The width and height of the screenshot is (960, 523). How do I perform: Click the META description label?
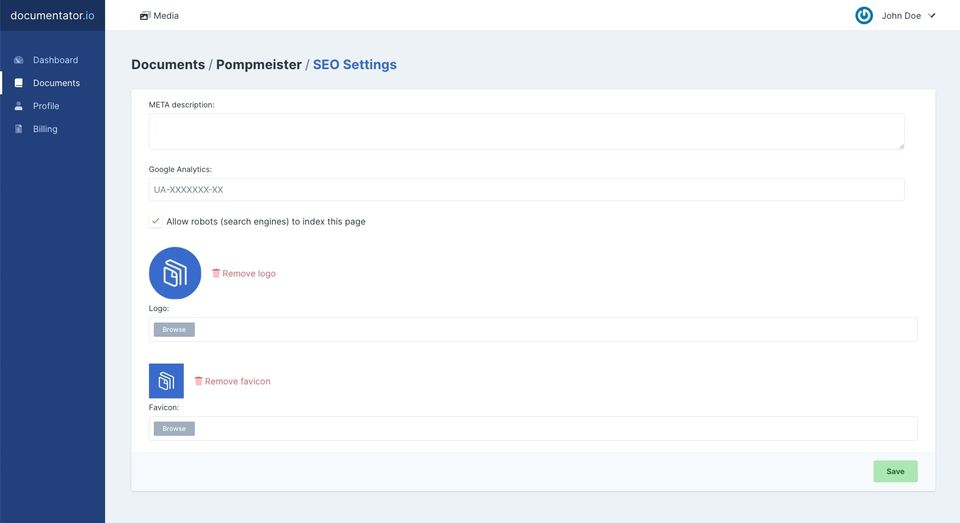pos(181,105)
